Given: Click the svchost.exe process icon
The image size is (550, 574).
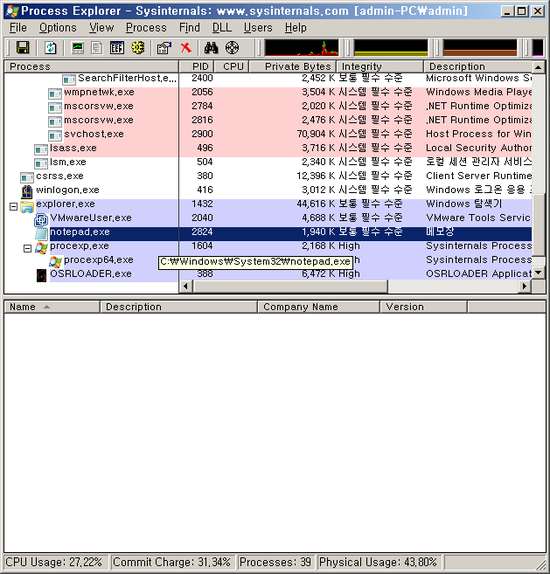Looking at the screenshot, I should point(55,136).
